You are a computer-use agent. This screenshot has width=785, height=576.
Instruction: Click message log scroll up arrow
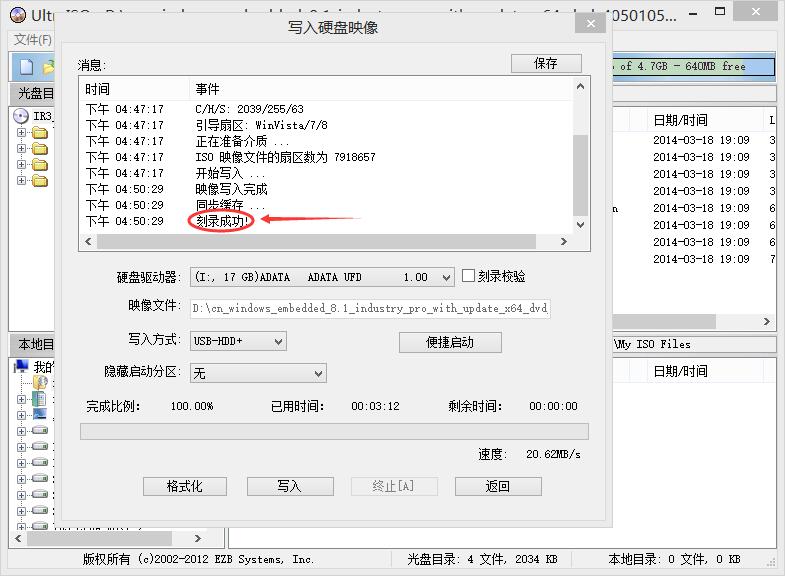coord(580,87)
